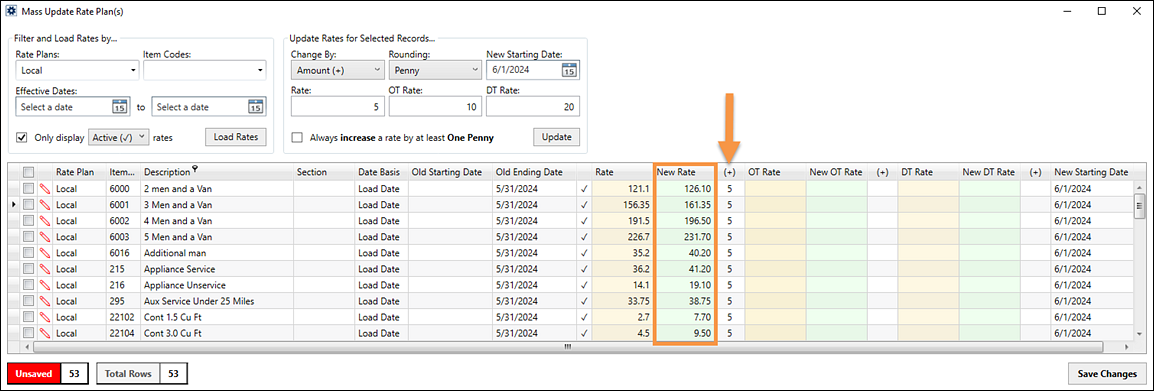Click the edit pencil for Aux Service row
Viewport: 1154px width, 391px height.
point(45,301)
